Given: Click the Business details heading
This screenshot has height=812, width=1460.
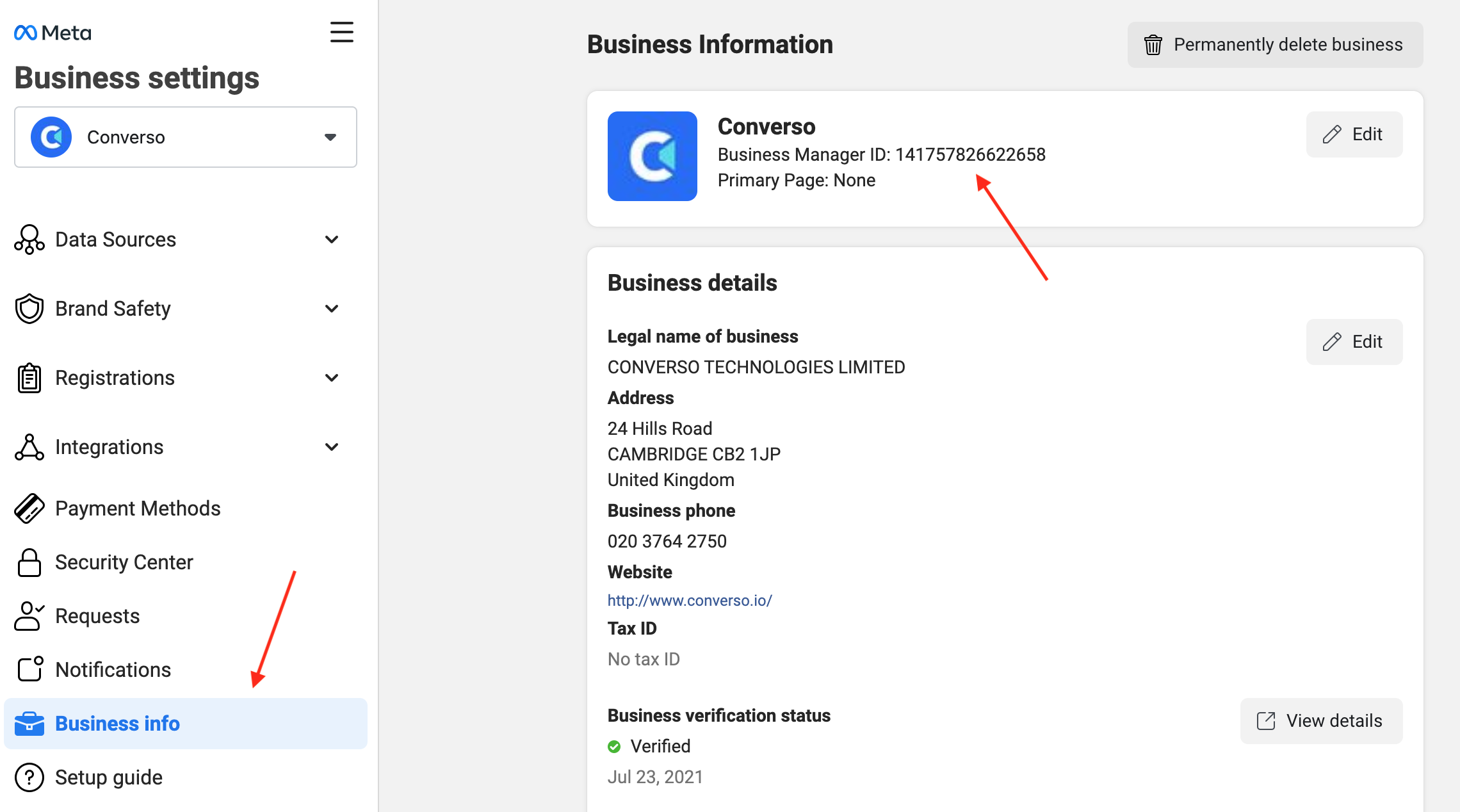Looking at the screenshot, I should tap(692, 283).
